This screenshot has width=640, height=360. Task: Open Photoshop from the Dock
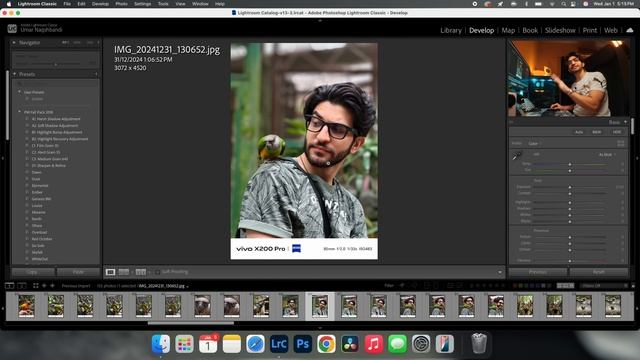302,344
